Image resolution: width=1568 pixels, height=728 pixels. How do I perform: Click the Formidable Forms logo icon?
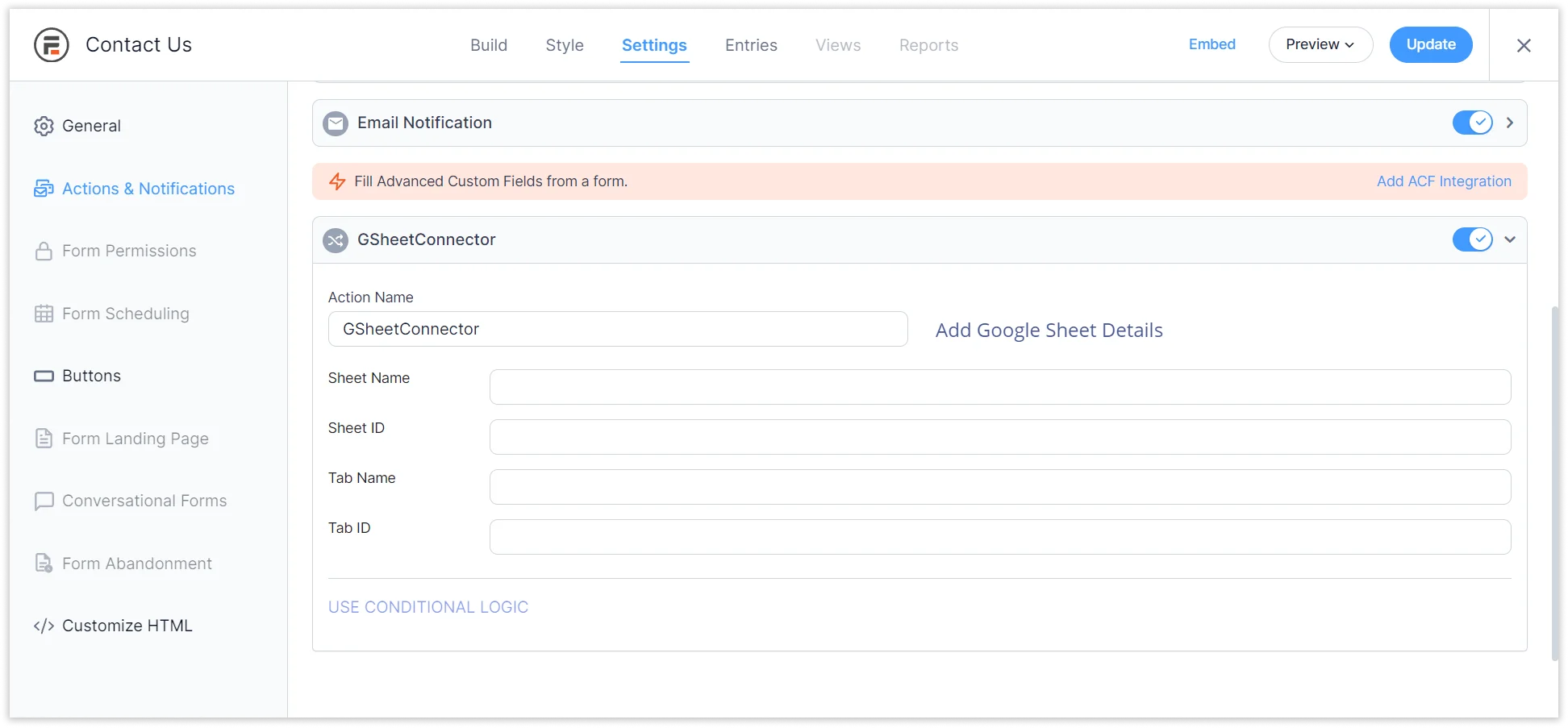(52, 45)
